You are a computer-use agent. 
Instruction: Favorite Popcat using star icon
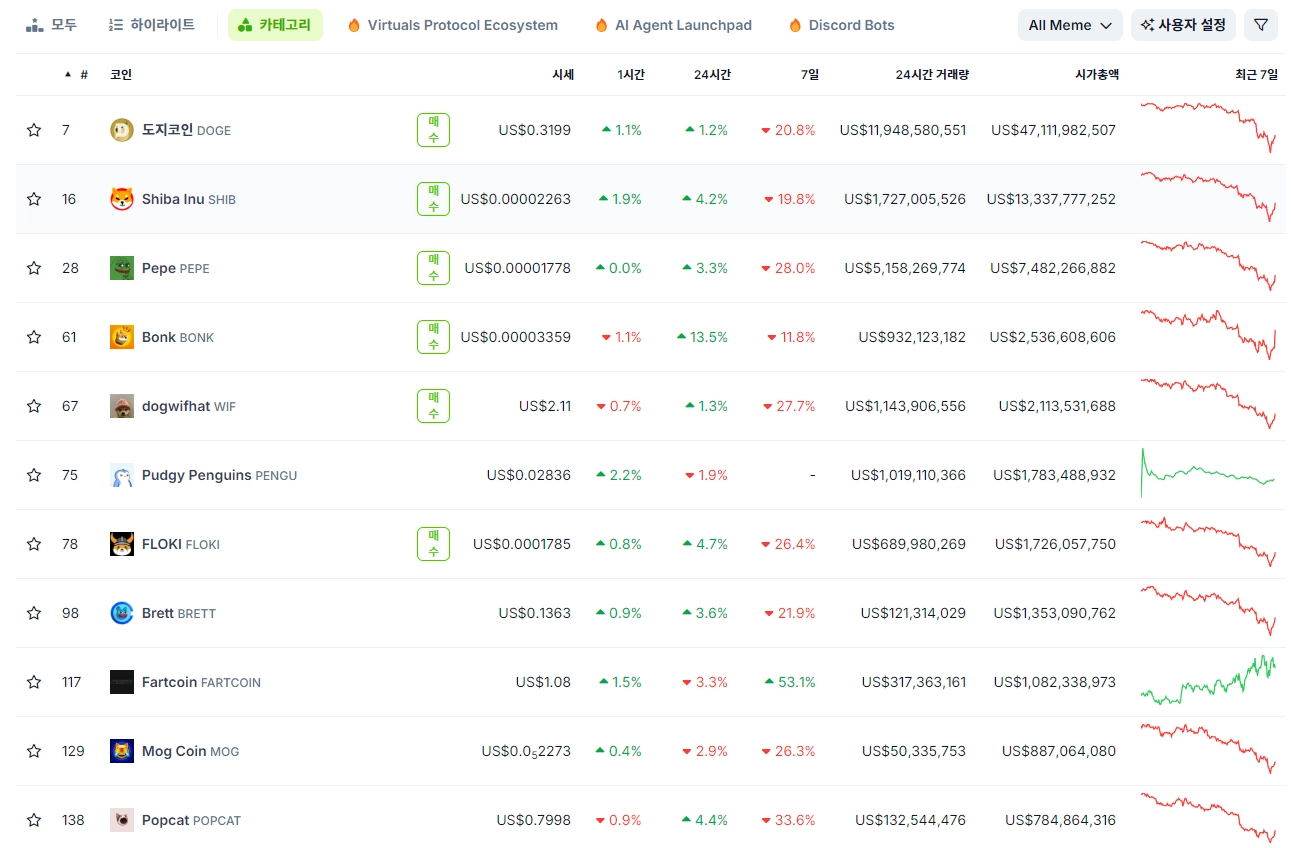(34, 820)
